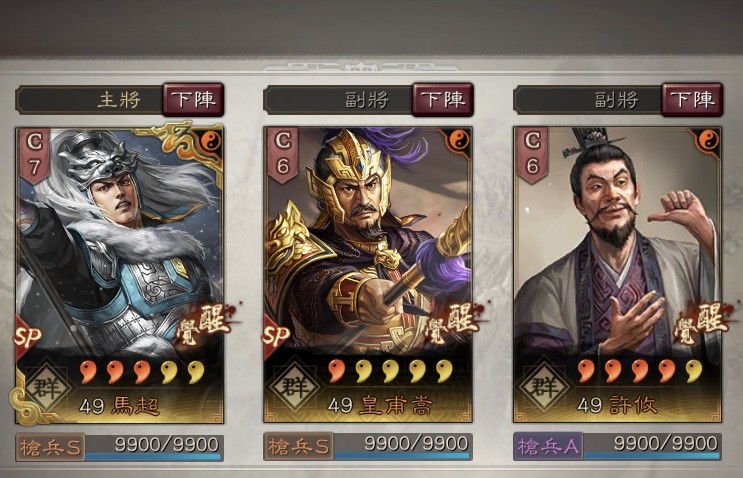Viewport: 743px width, 478px height.
Task: Click 下陣 button above 皇甫嵩
Action: [x=443, y=99]
